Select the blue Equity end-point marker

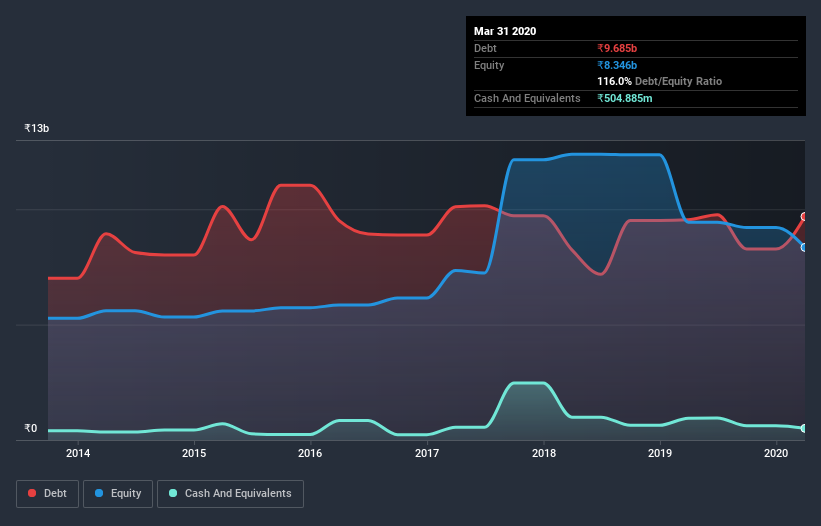tap(804, 248)
